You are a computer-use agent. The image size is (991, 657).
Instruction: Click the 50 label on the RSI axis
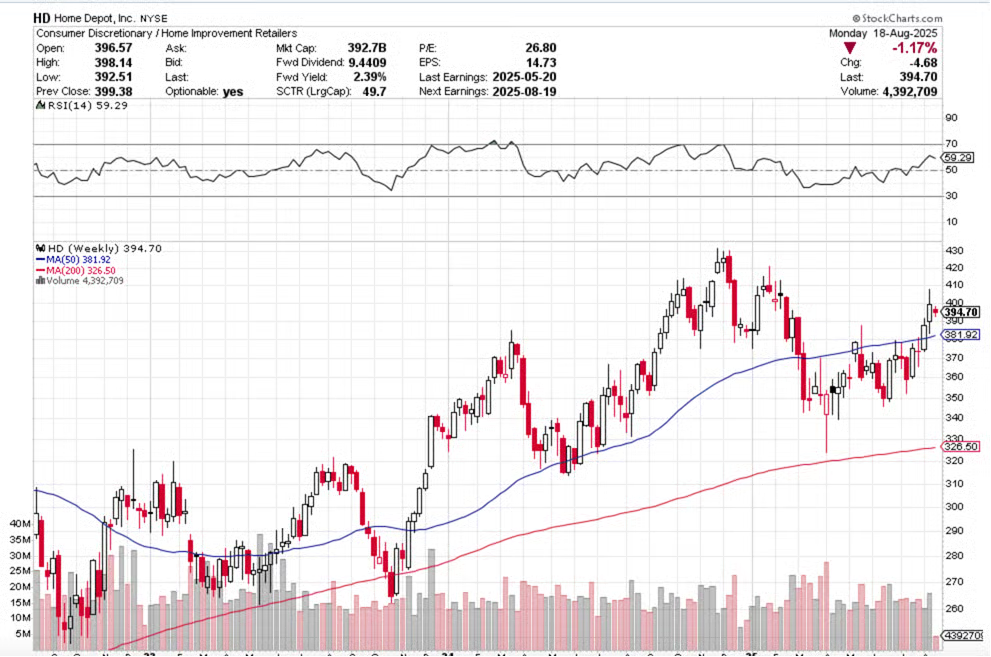[951, 170]
